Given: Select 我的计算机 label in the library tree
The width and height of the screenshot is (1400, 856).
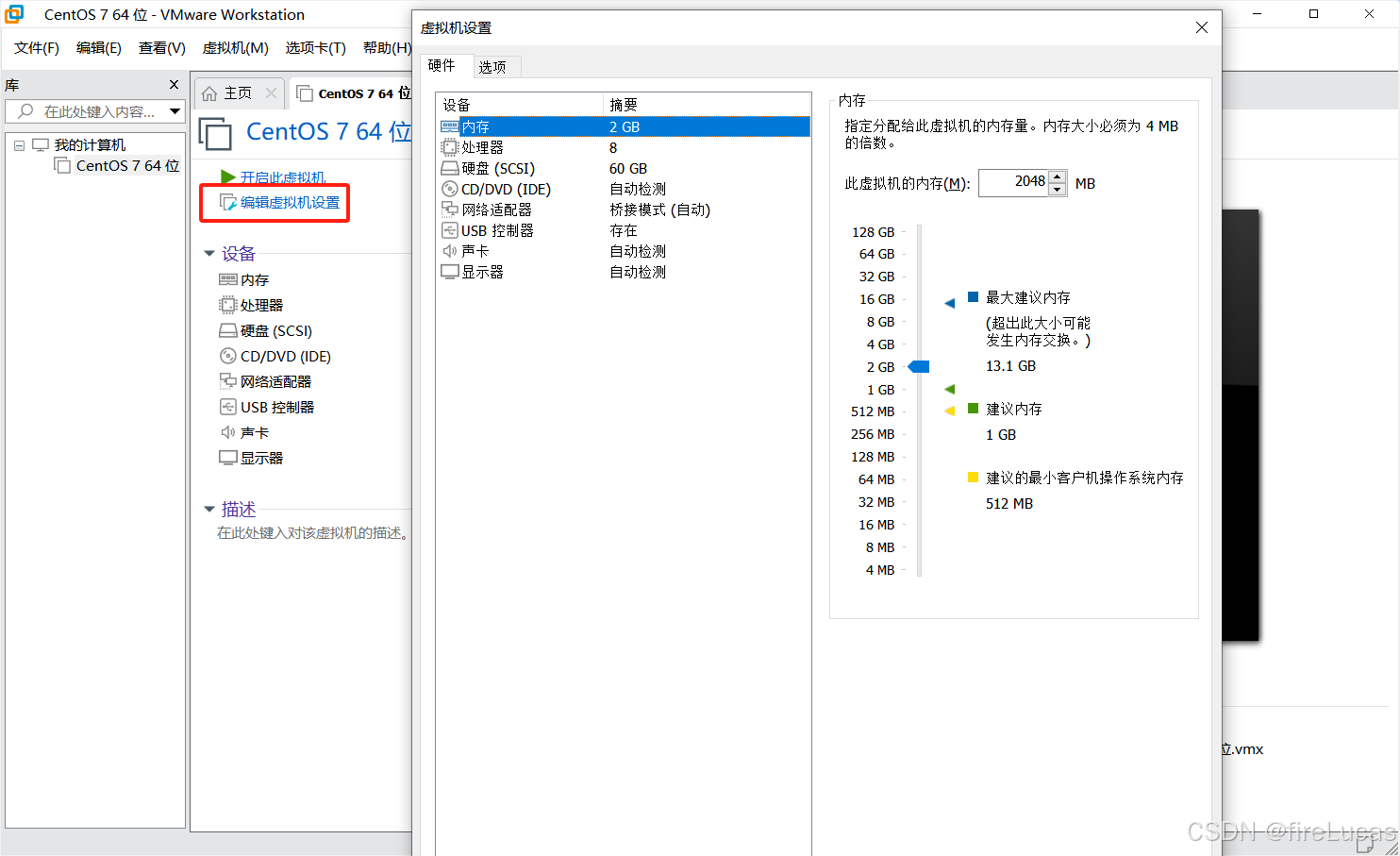Looking at the screenshot, I should (90, 144).
